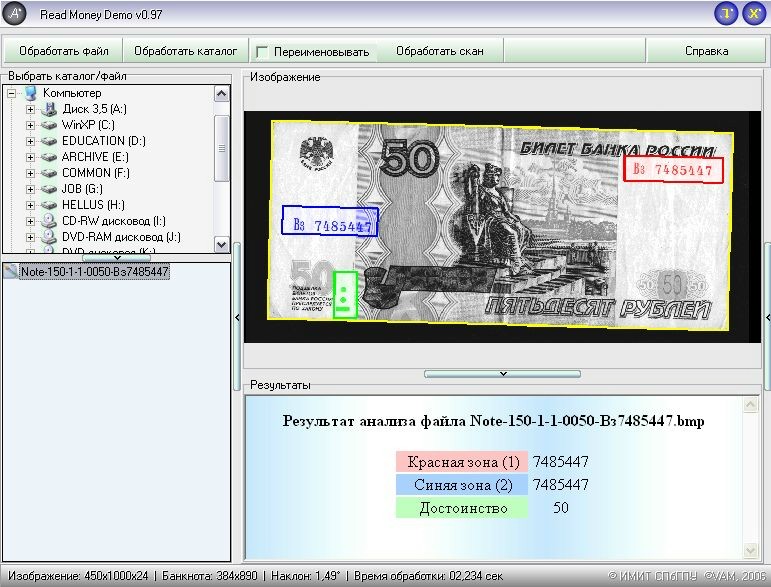Viewport: 771px width, 587px height.
Task: Click Обработать каталог button
Action: (185, 51)
